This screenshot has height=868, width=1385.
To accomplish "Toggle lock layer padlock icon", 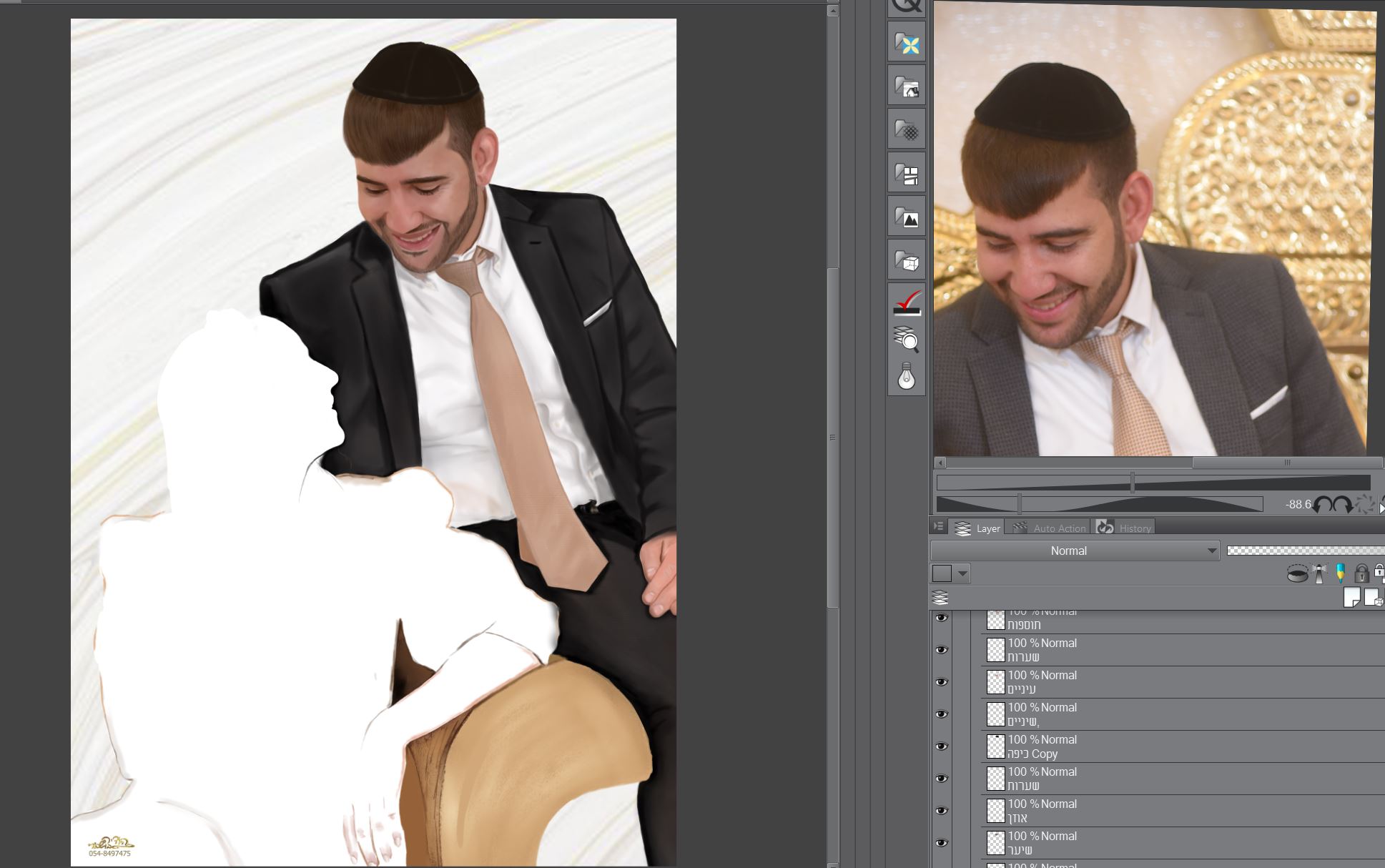I will [1361, 573].
